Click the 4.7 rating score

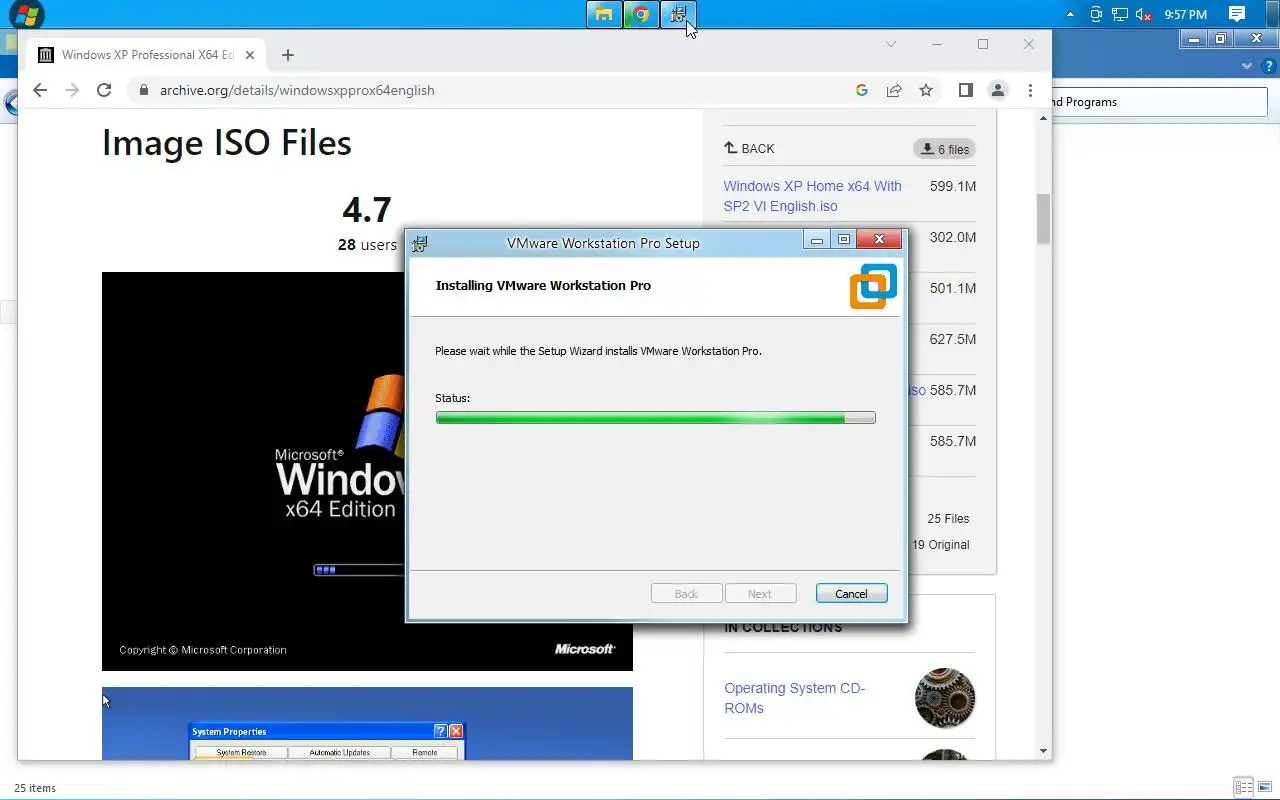367,210
